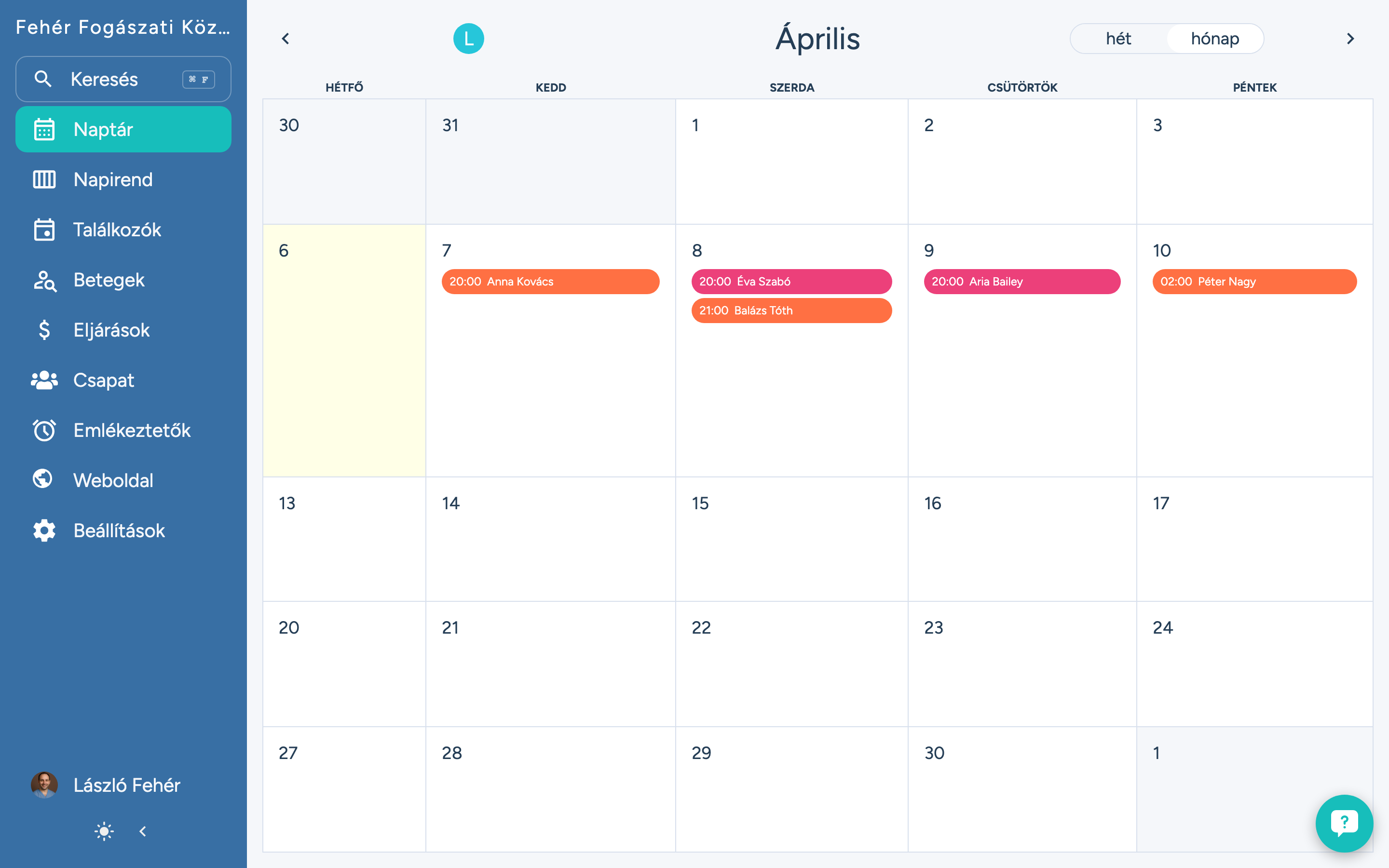Click the teal L provider avatar
Image resolution: width=1389 pixels, height=868 pixels.
click(x=468, y=39)
